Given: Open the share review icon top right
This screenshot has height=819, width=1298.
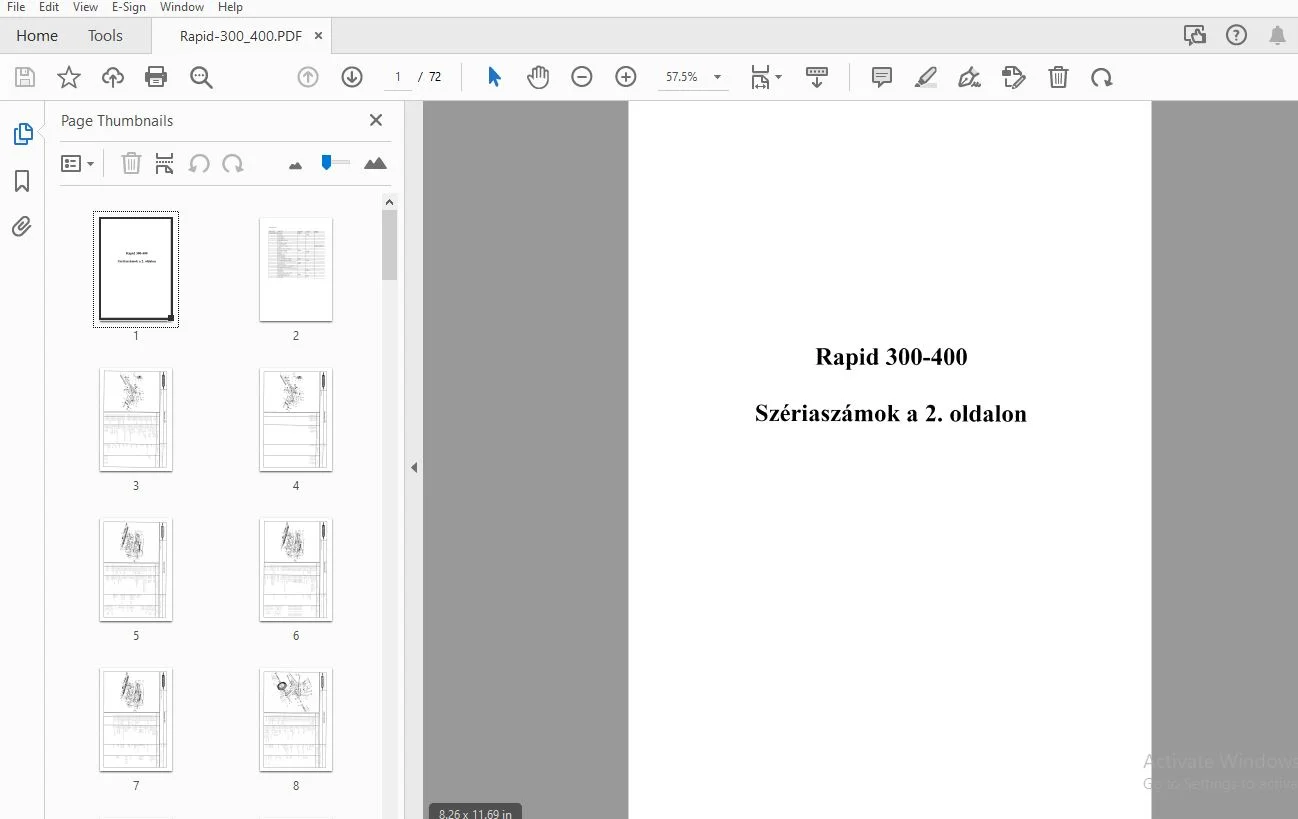Looking at the screenshot, I should pos(1195,35).
